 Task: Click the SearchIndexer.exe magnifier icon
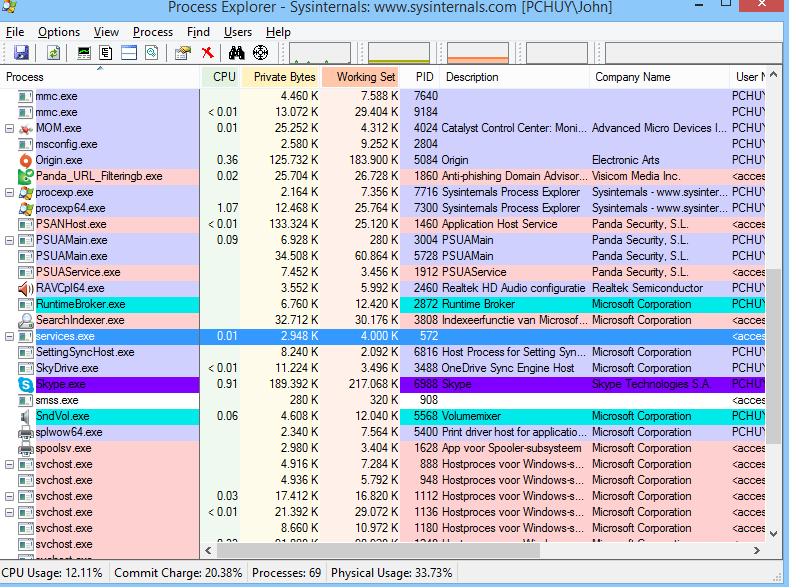point(26,320)
